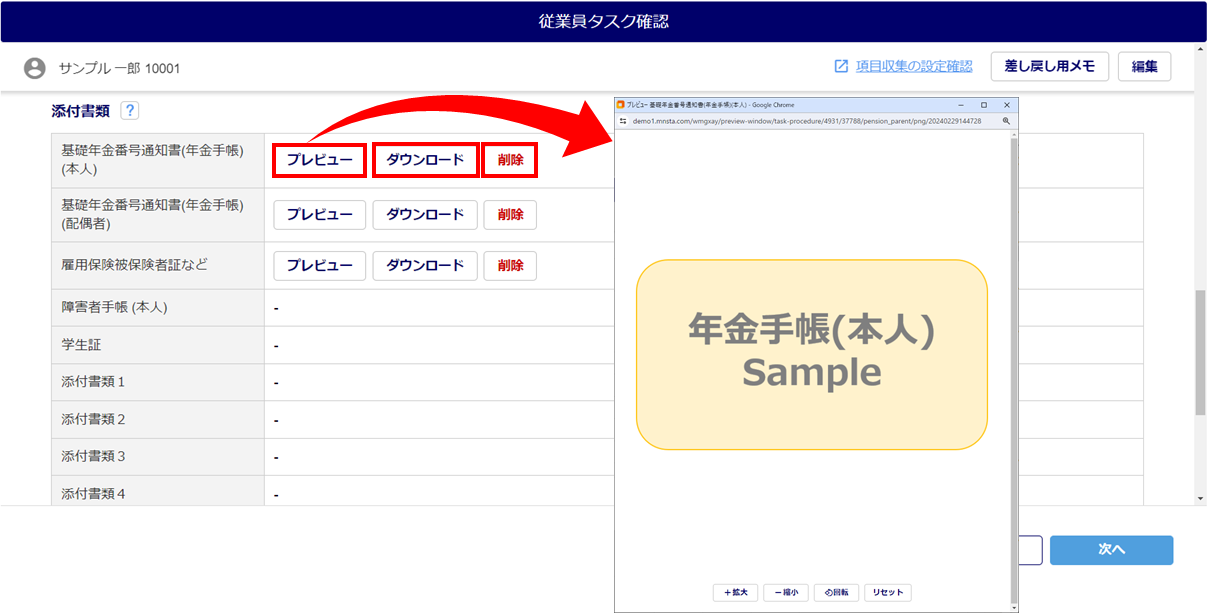Zoom out with the －縮小 button
This screenshot has width=1209, height=613.
786,592
